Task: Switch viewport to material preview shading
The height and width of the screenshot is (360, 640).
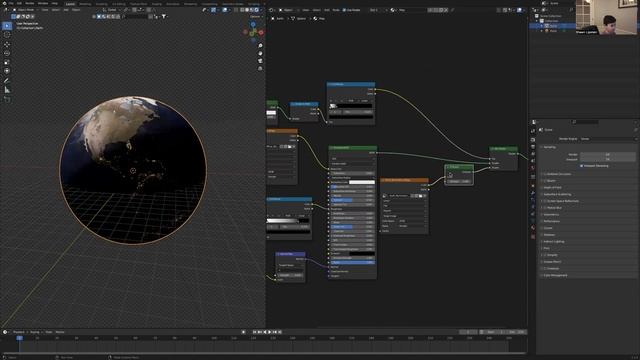Action: [x=252, y=10]
